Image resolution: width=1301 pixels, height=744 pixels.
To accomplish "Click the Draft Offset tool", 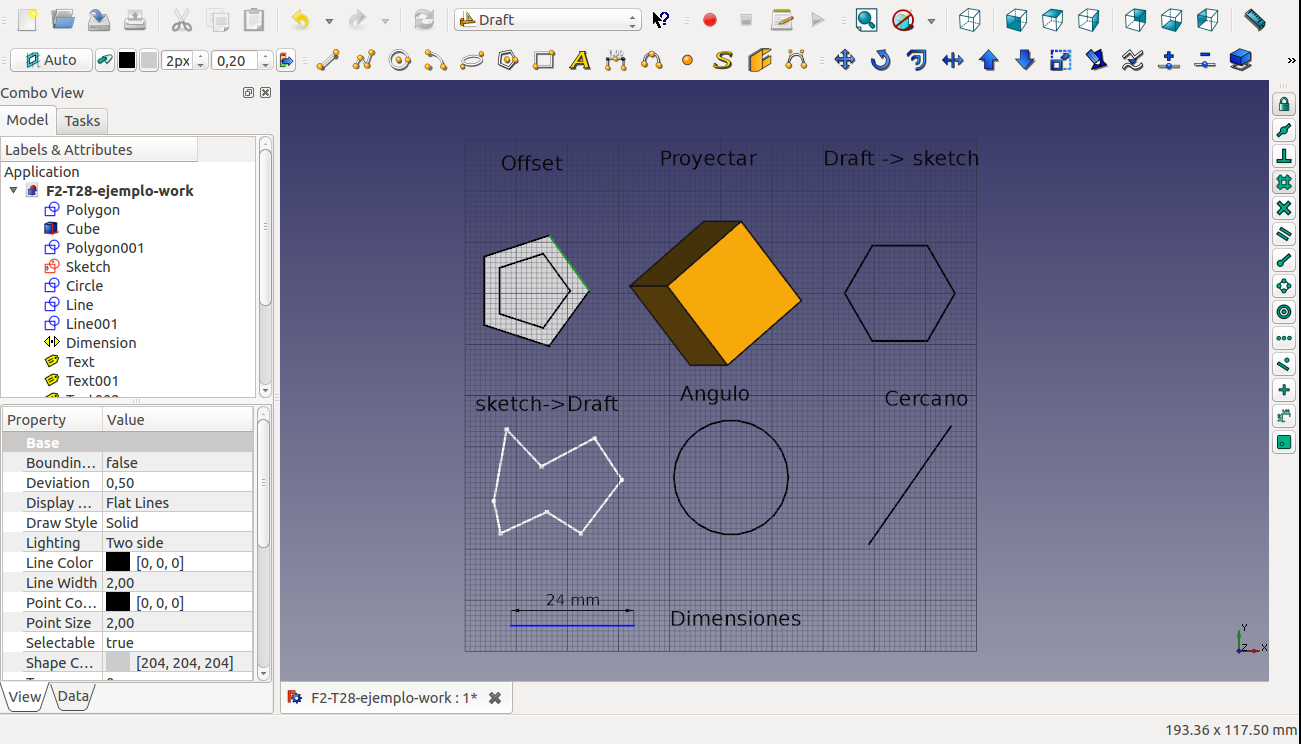I will coord(917,61).
